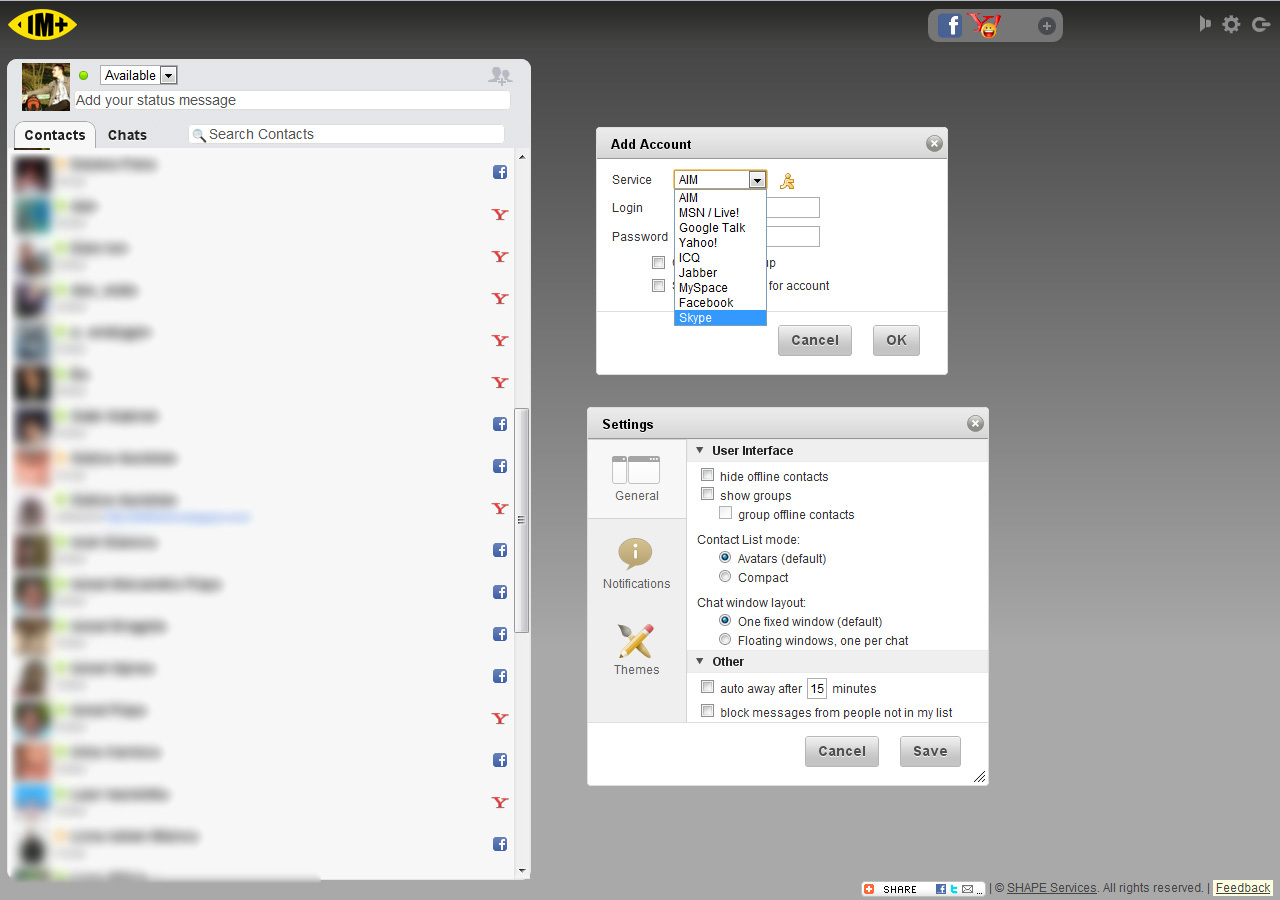This screenshot has width=1280, height=900.
Task: Select Floating windows, one per chat
Action: 725,640
